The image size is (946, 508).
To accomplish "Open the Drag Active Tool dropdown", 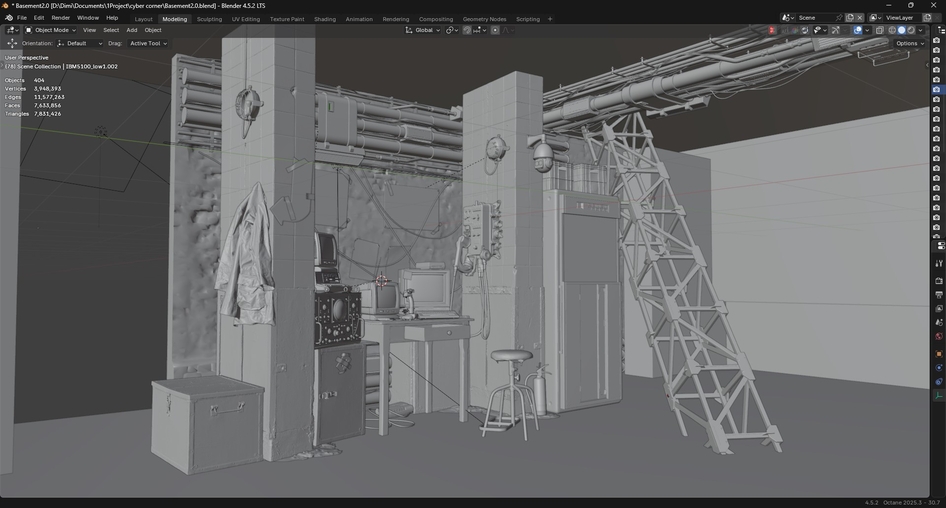I will click(x=148, y=43).
